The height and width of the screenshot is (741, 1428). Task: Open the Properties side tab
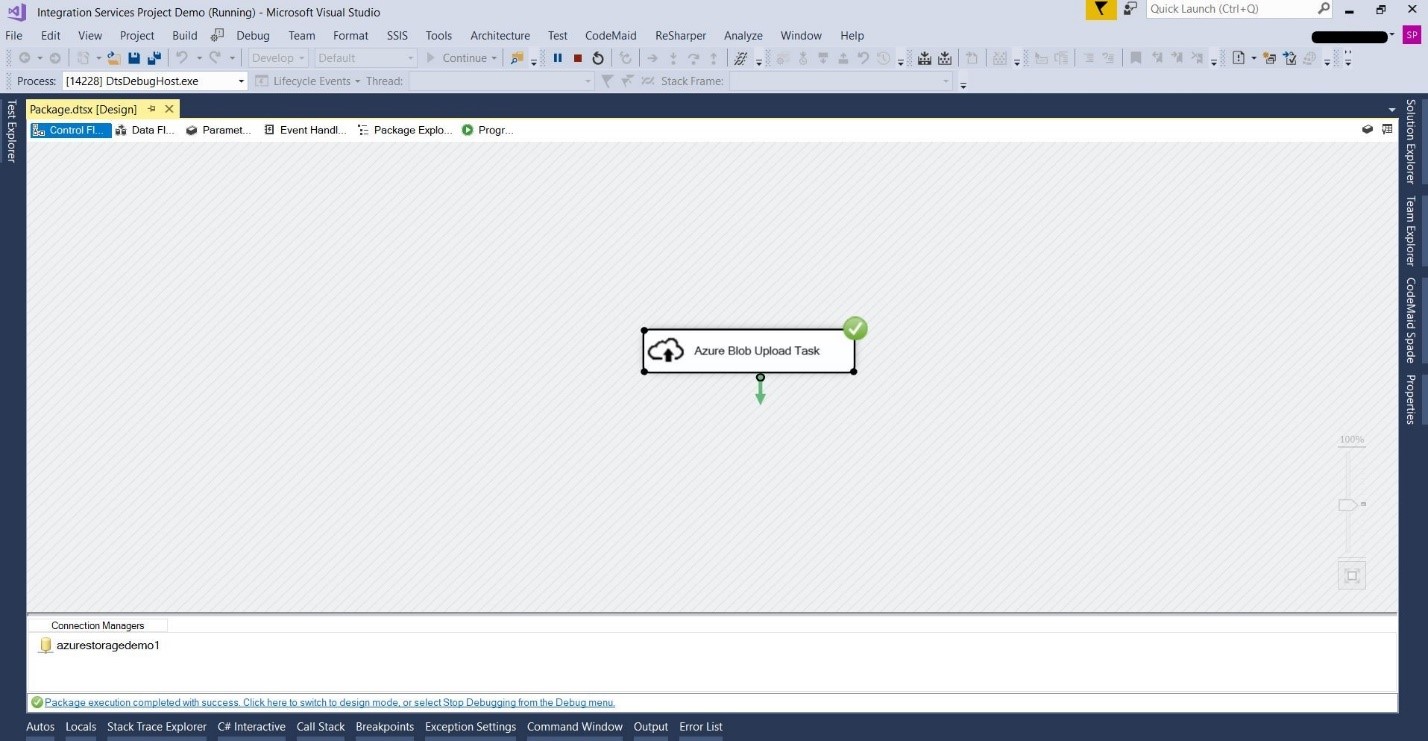tap(1411, 399)
